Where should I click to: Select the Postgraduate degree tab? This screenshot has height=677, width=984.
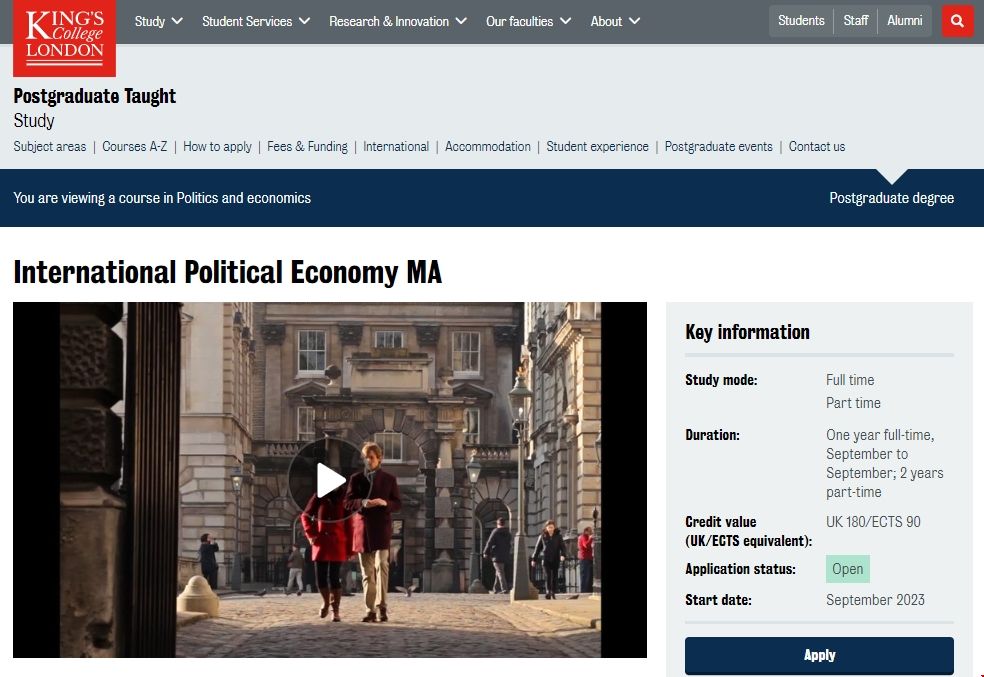(x=891, y=198)
